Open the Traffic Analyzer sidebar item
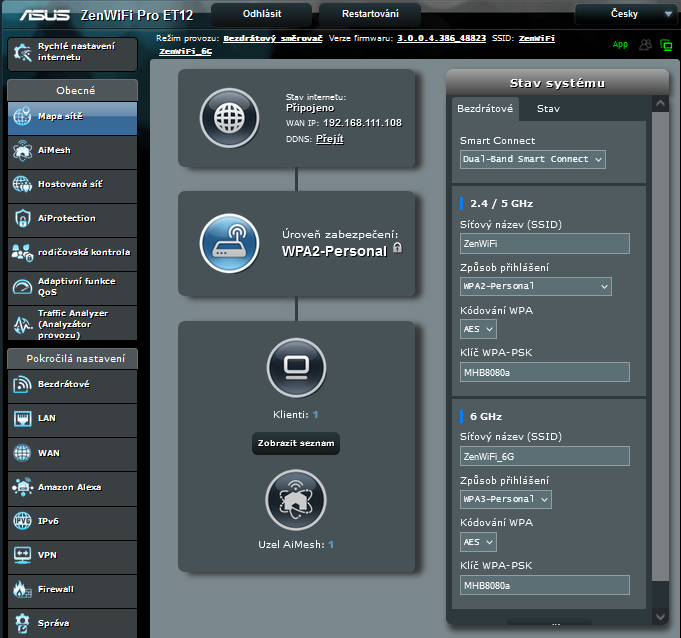 tap(72, 324)
